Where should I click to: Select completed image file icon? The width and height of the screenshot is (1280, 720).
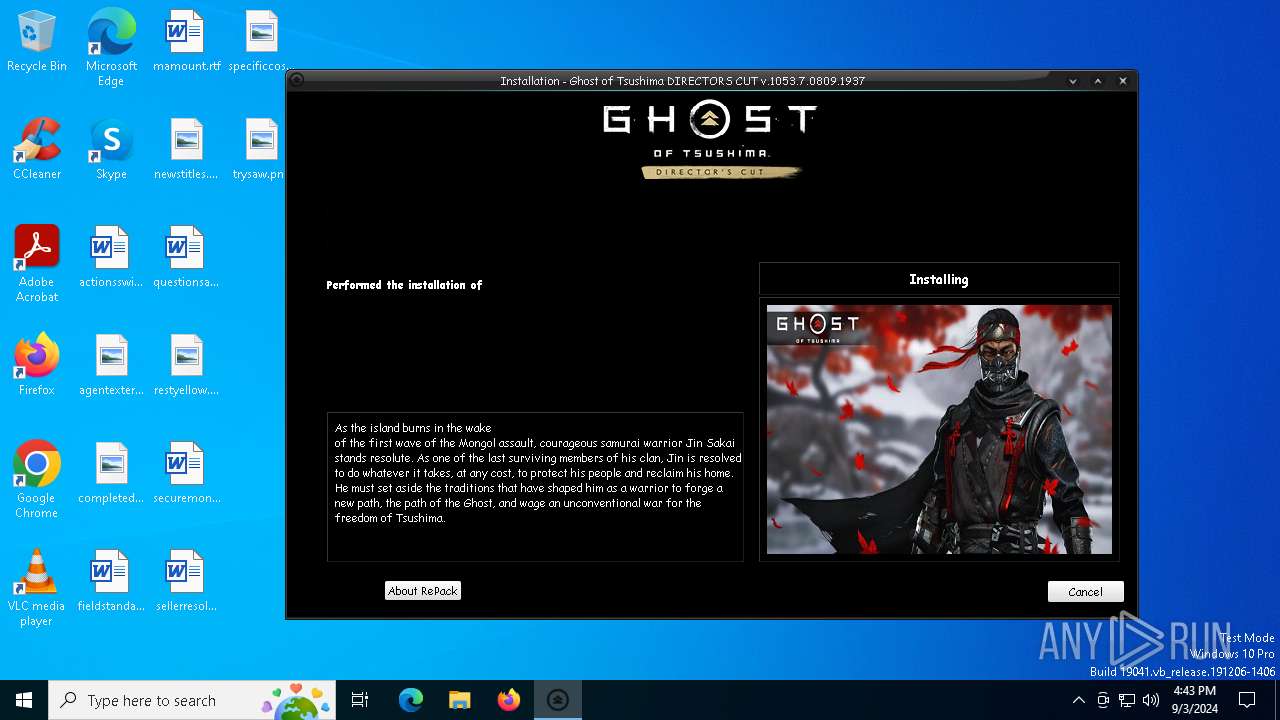click(111, 473)
